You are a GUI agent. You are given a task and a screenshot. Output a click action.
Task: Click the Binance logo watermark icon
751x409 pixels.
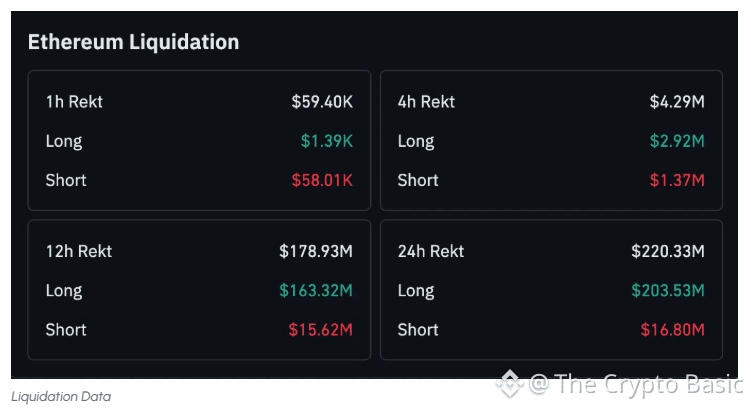[x=509, y=384]
